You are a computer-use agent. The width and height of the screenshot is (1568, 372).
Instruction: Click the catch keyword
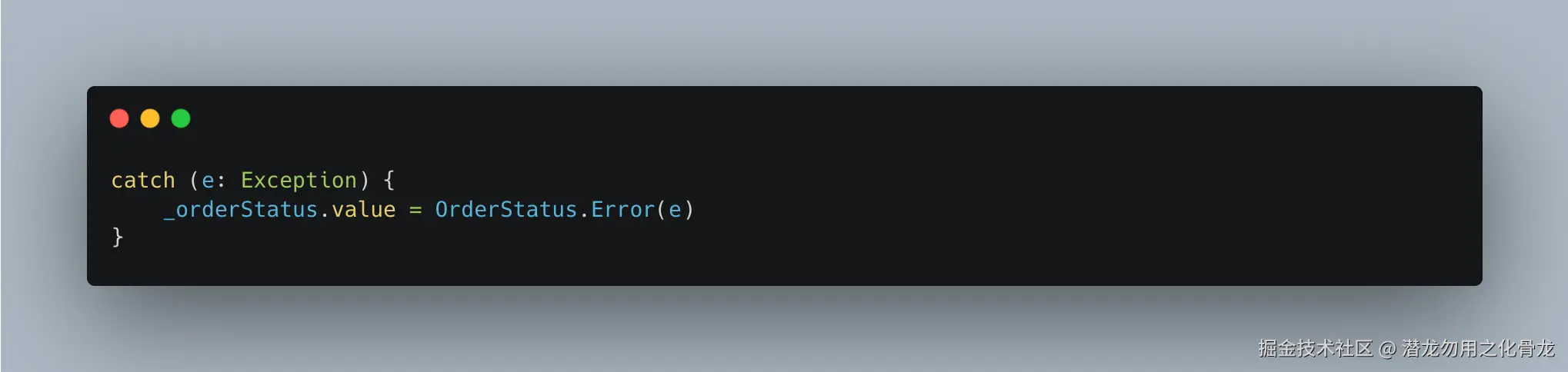tap(143, 181)
